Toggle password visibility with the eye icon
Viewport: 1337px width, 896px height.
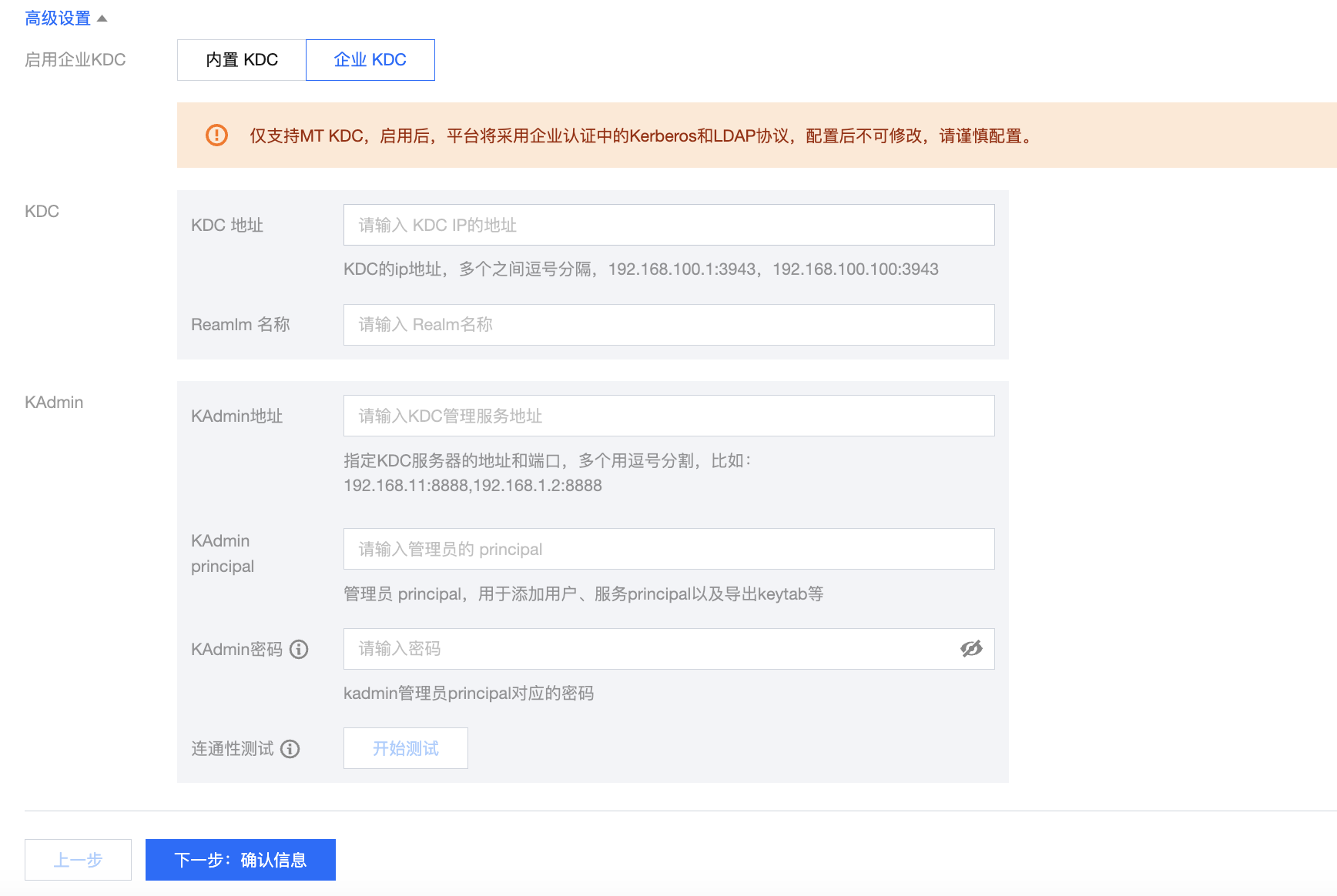point(971,649)
